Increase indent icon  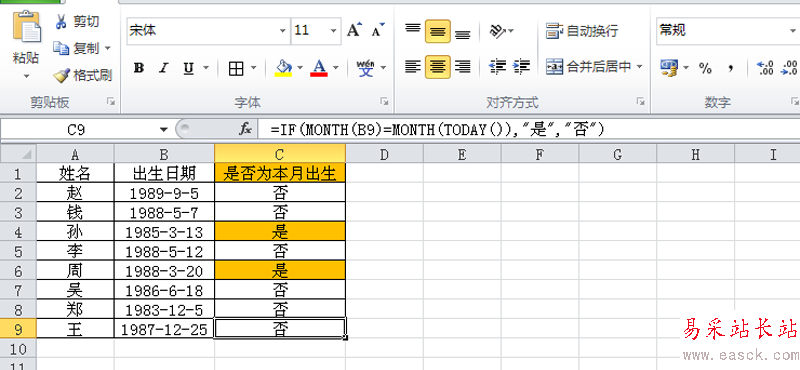(x=521, y=66)
